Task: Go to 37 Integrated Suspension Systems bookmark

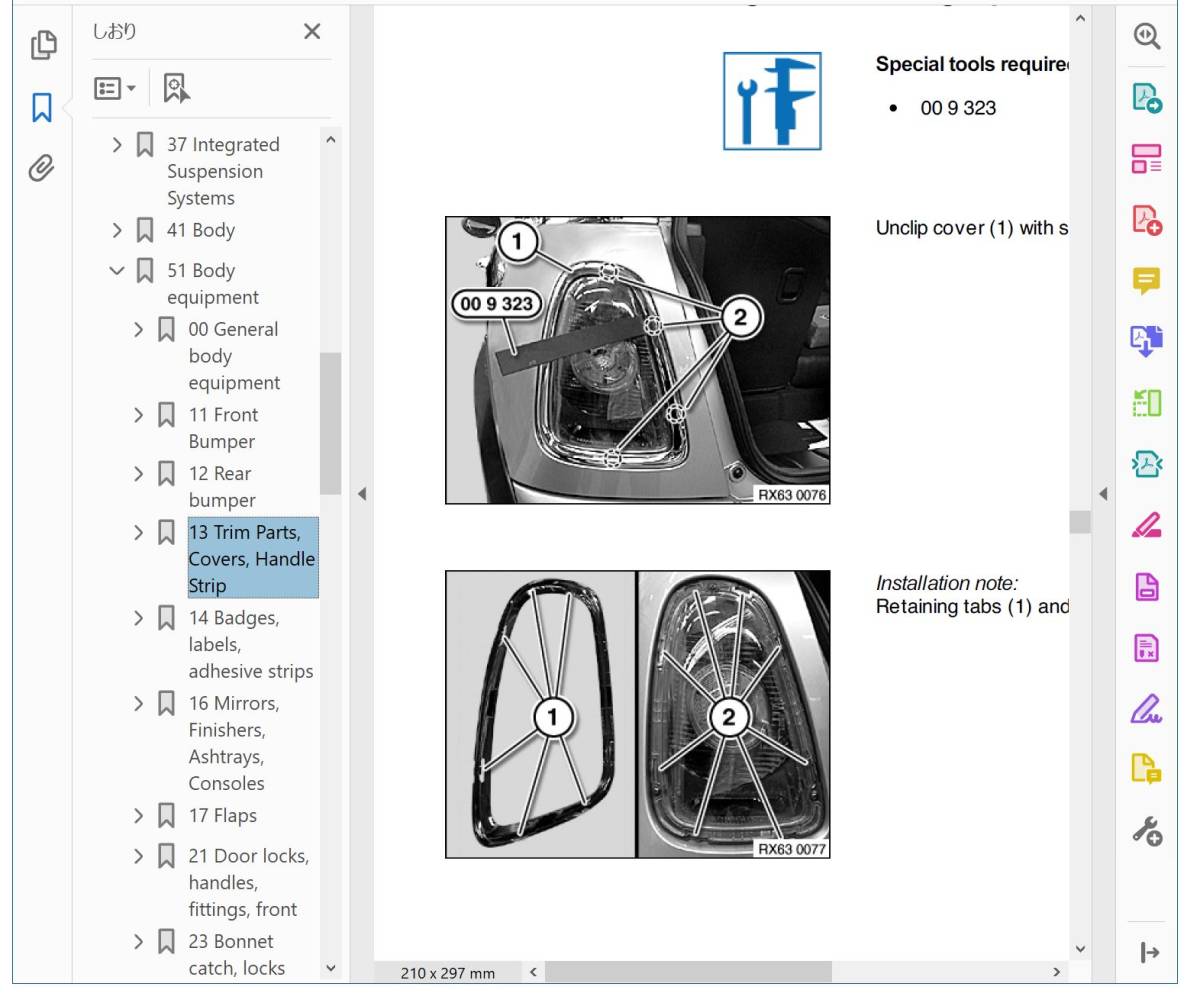Action: [223, 171]
